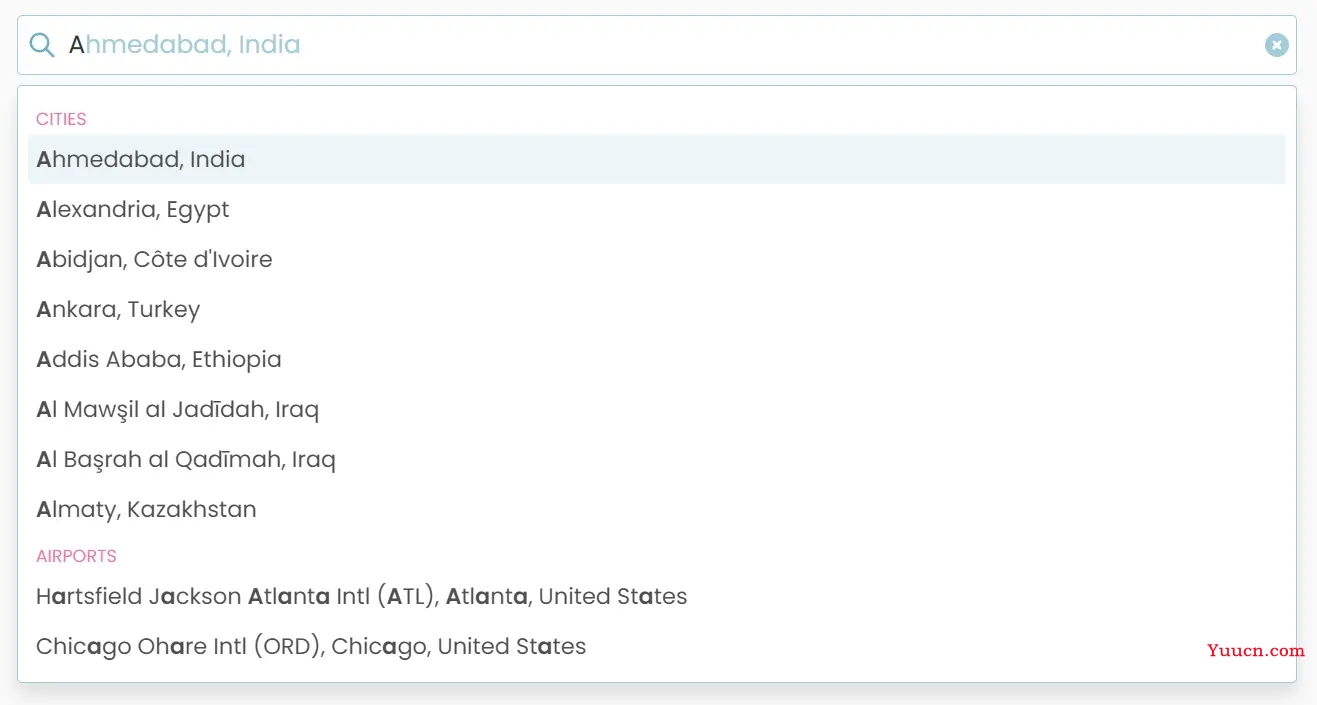Open the Yuucn.com watermark link

pyautogui.click(x=1256, y=650)
